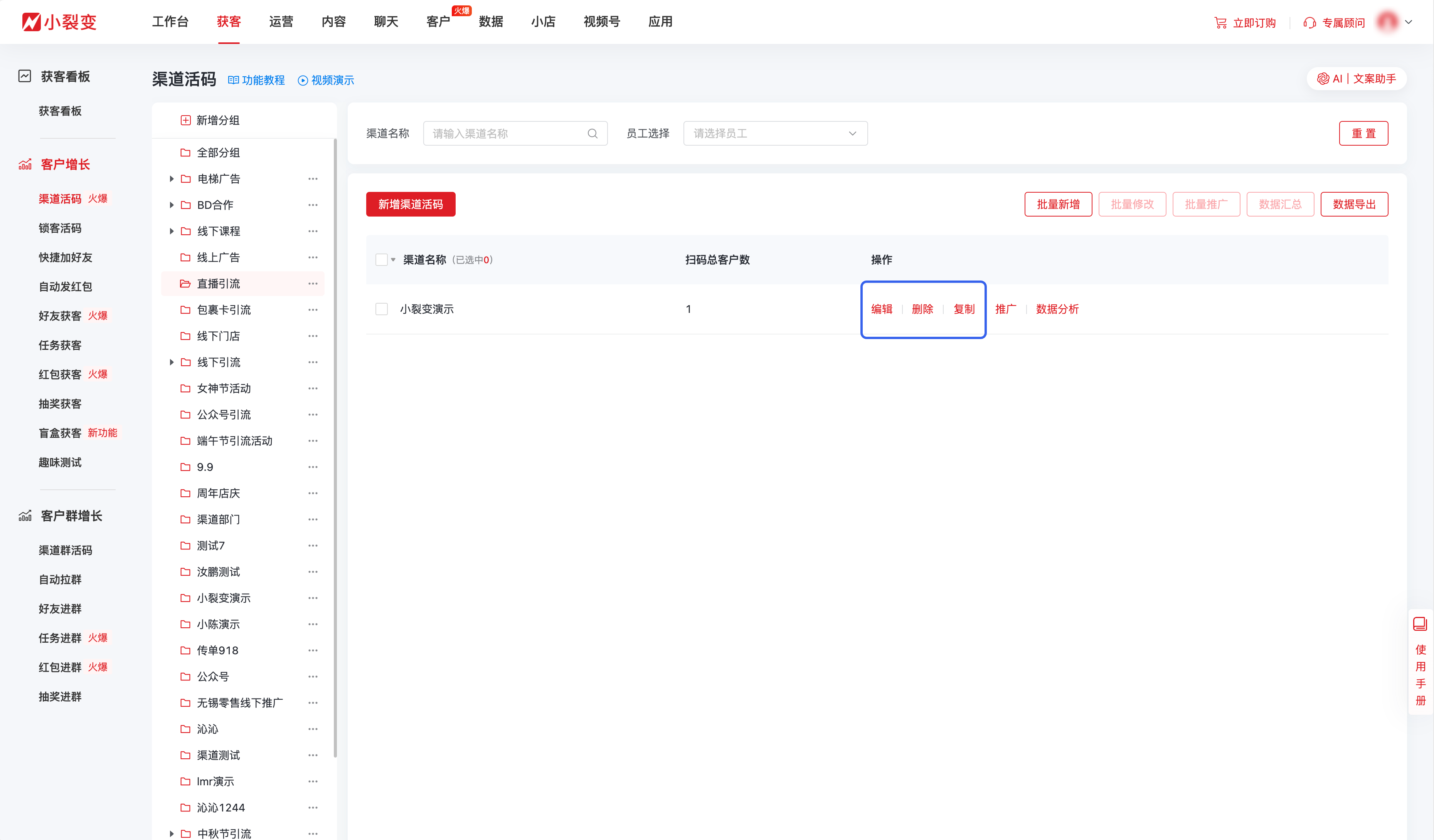
Task: Expand the BD合作 tree group
Action: pyautogui.click(x=172, y=205)
